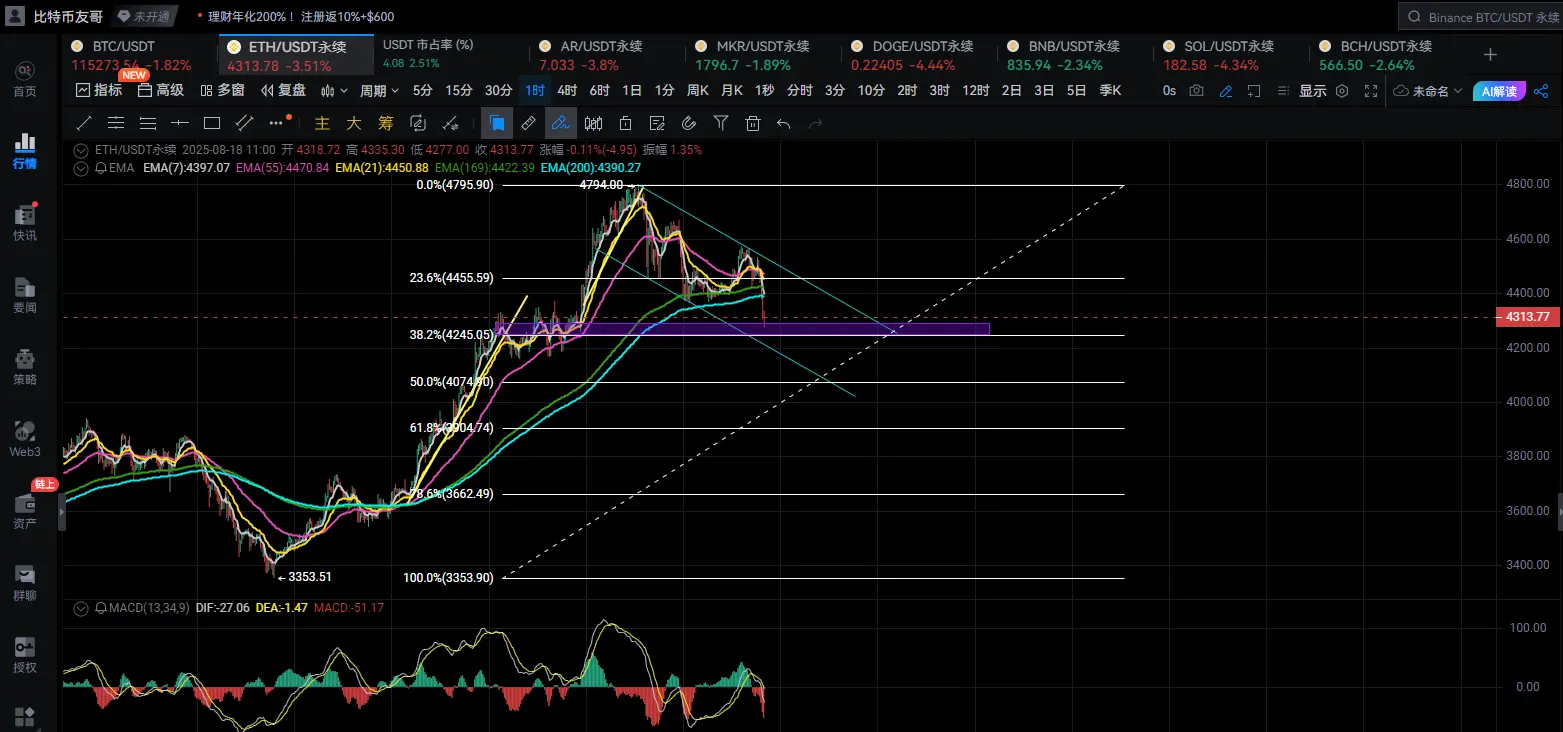Open 群聊 group chat in sidebar
1563x732 pixels.
tap(24, 583)
